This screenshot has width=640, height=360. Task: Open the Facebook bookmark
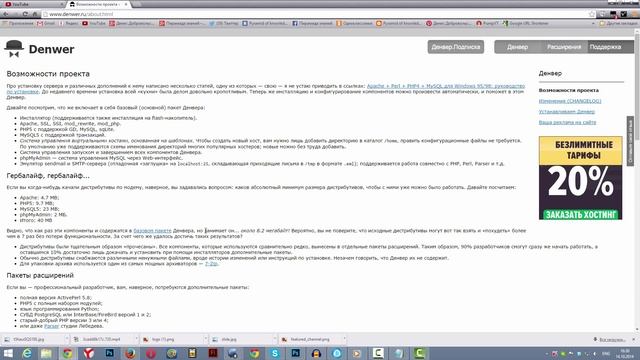pos(312,24)
